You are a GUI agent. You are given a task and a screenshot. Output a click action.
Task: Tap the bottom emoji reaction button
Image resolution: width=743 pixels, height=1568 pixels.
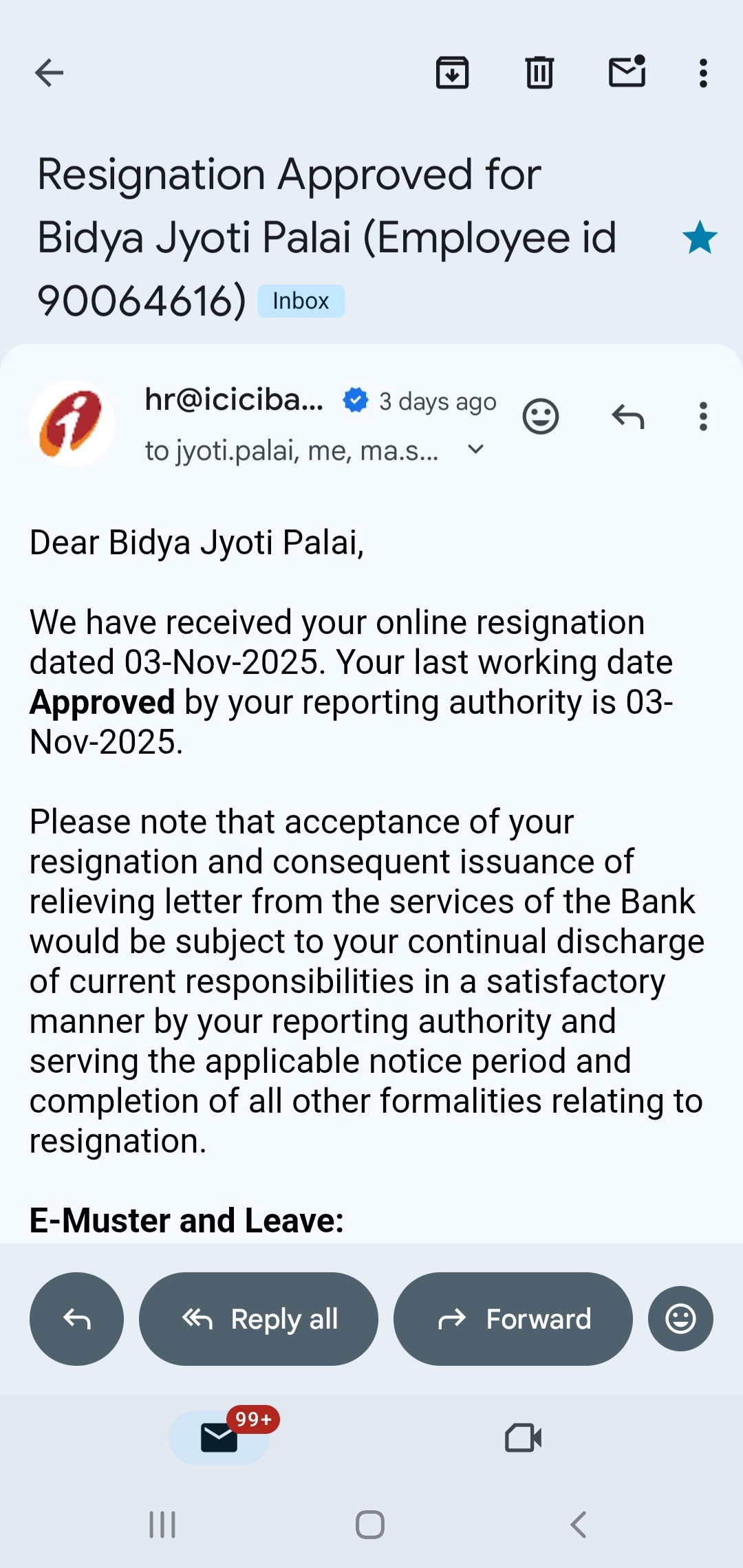[x=680, y=1319]
